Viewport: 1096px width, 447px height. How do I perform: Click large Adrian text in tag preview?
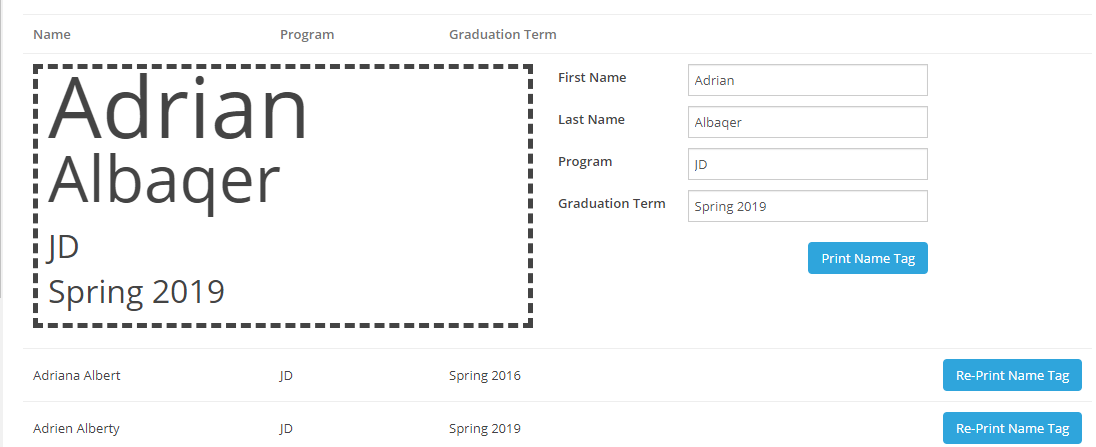178,110
